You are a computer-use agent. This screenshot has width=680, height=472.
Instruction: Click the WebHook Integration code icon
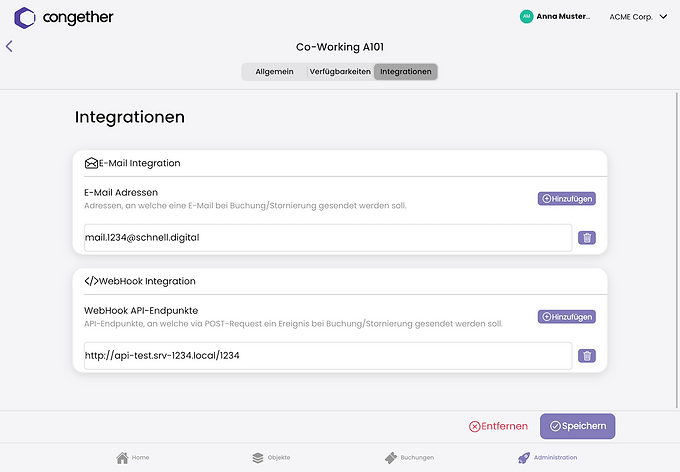pyautogui.click(x=91, y=281)
